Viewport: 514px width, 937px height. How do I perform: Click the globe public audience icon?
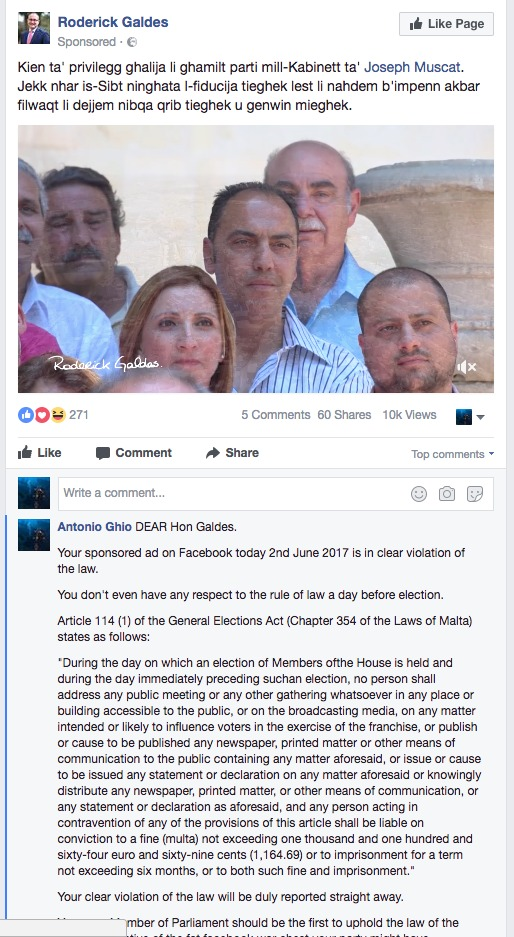coord(132,42)
